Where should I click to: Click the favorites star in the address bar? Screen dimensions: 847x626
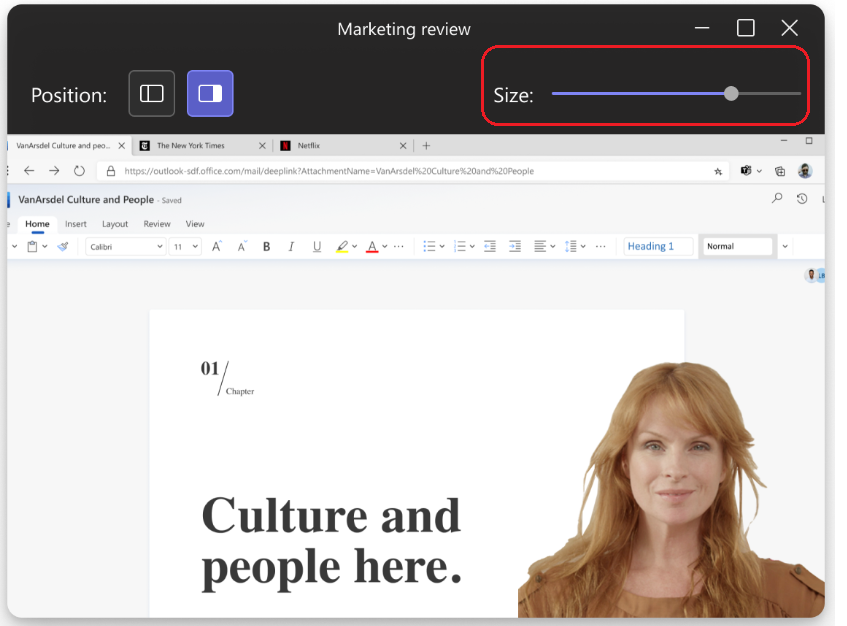coord(718,170)
